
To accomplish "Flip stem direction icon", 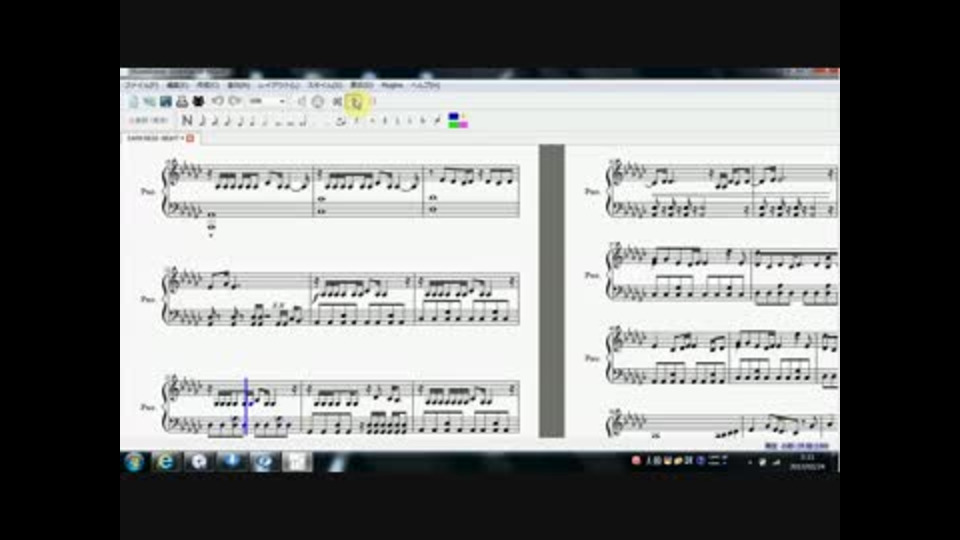I will pos(437,121).
